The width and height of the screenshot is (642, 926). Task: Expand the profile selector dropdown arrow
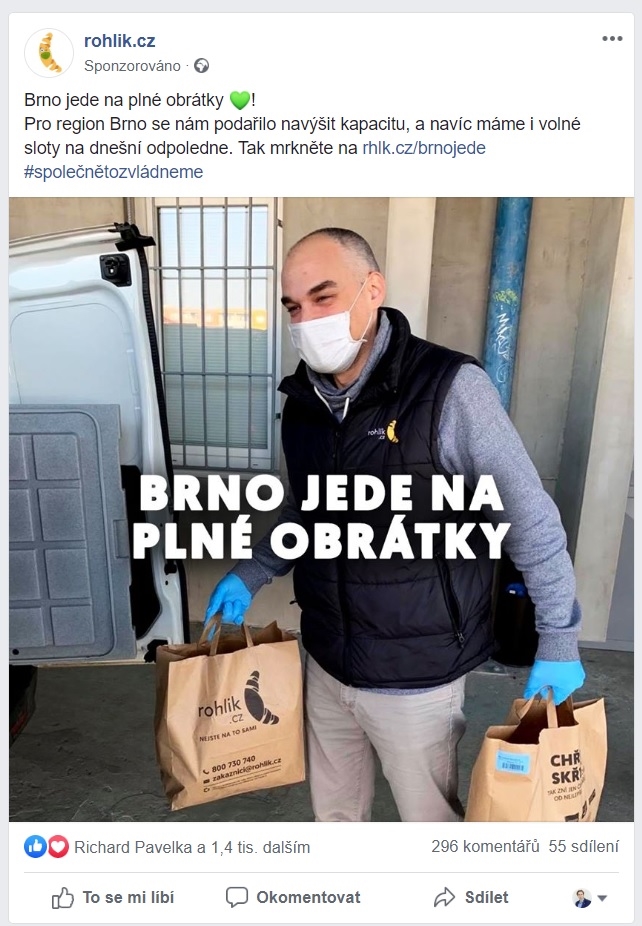click(x=602, y=898)
